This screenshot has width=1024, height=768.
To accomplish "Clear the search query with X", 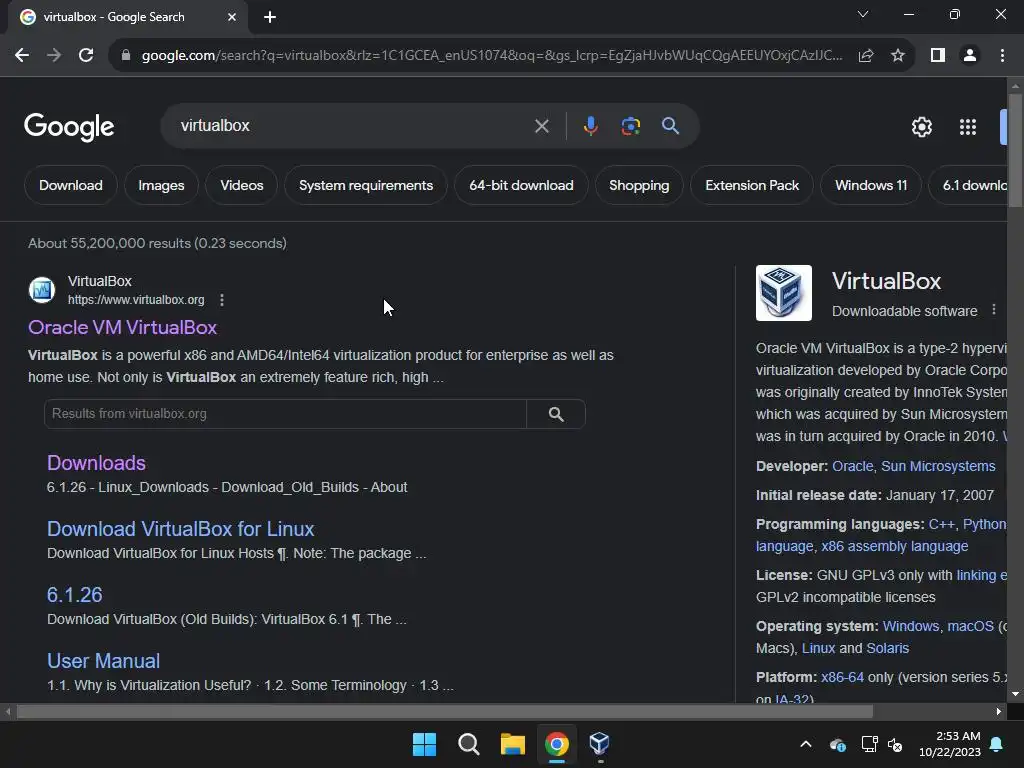I will (x=541, y=126).
